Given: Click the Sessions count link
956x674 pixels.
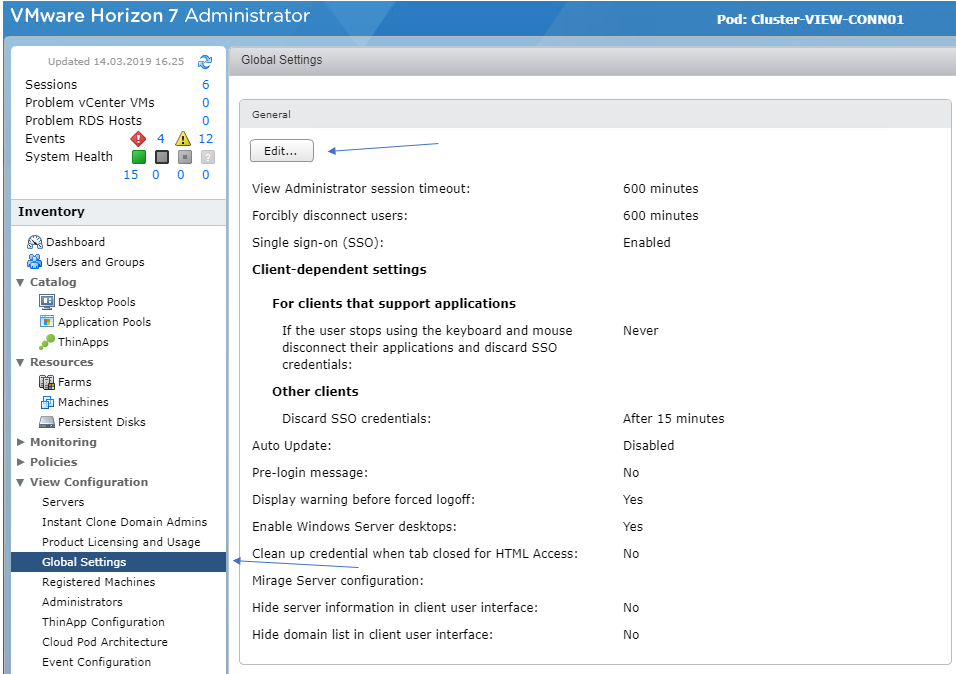Looking at the screenshot, I should [x=206, y=85].
